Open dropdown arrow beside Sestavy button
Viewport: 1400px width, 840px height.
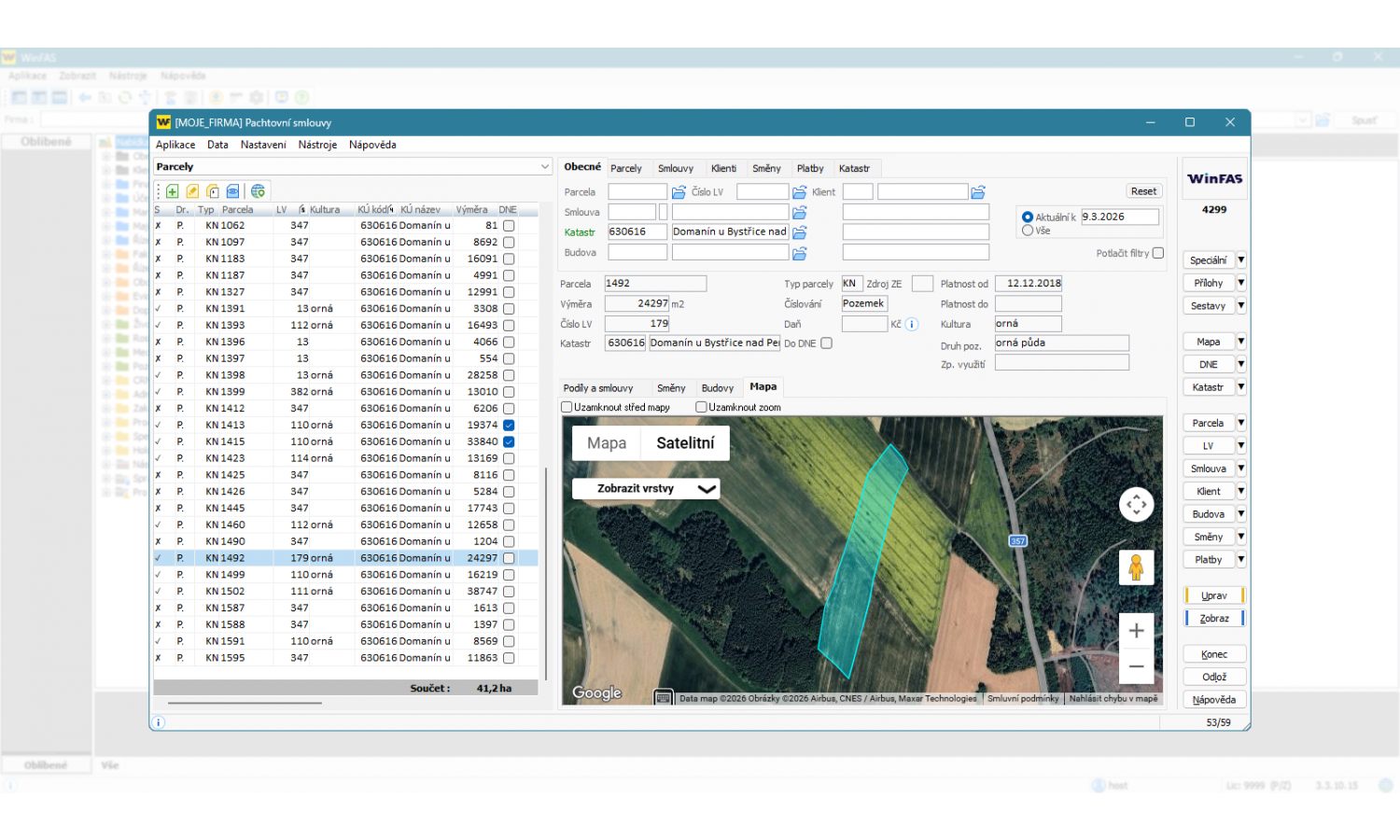point(1241,305)
